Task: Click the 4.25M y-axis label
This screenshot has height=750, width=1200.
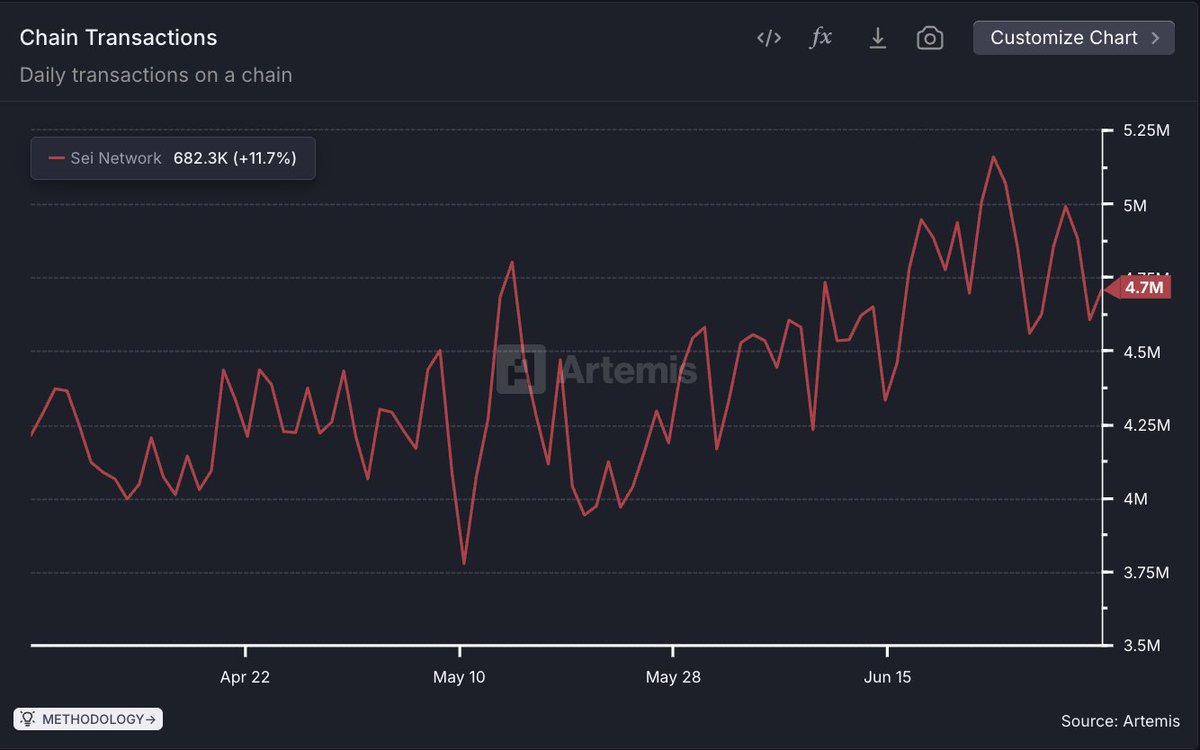Action: pos(1146,425)
